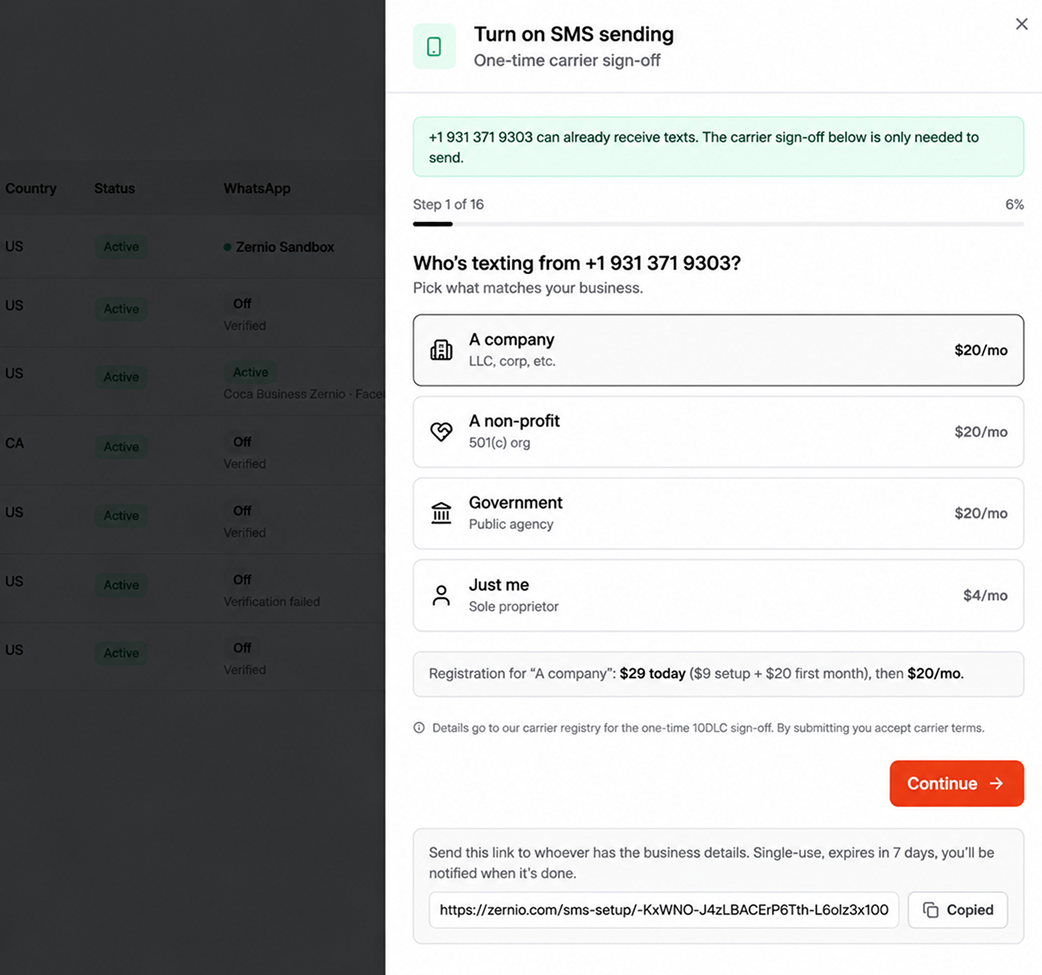The image size is (1042, 975).
Task: Click "Who's texting from +1 931 371 9303?" heading
Action: [576, 263]
